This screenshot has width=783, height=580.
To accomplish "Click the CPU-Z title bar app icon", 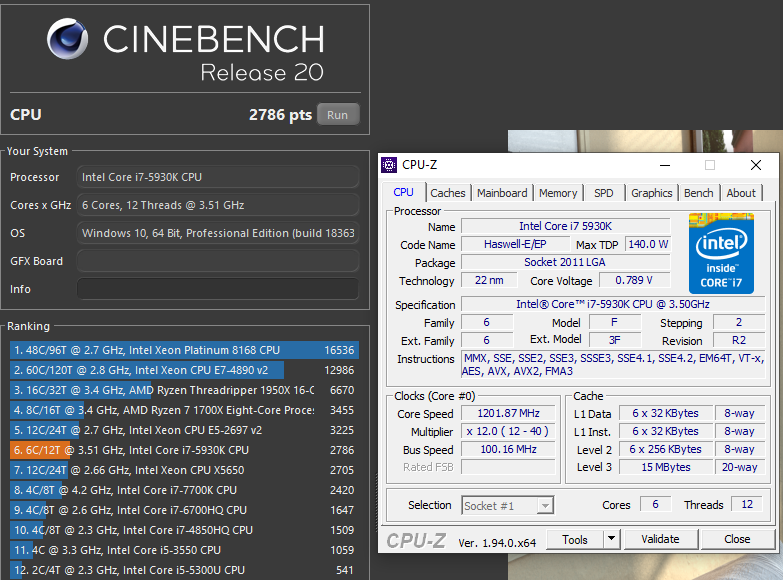I will coord(389,165).
